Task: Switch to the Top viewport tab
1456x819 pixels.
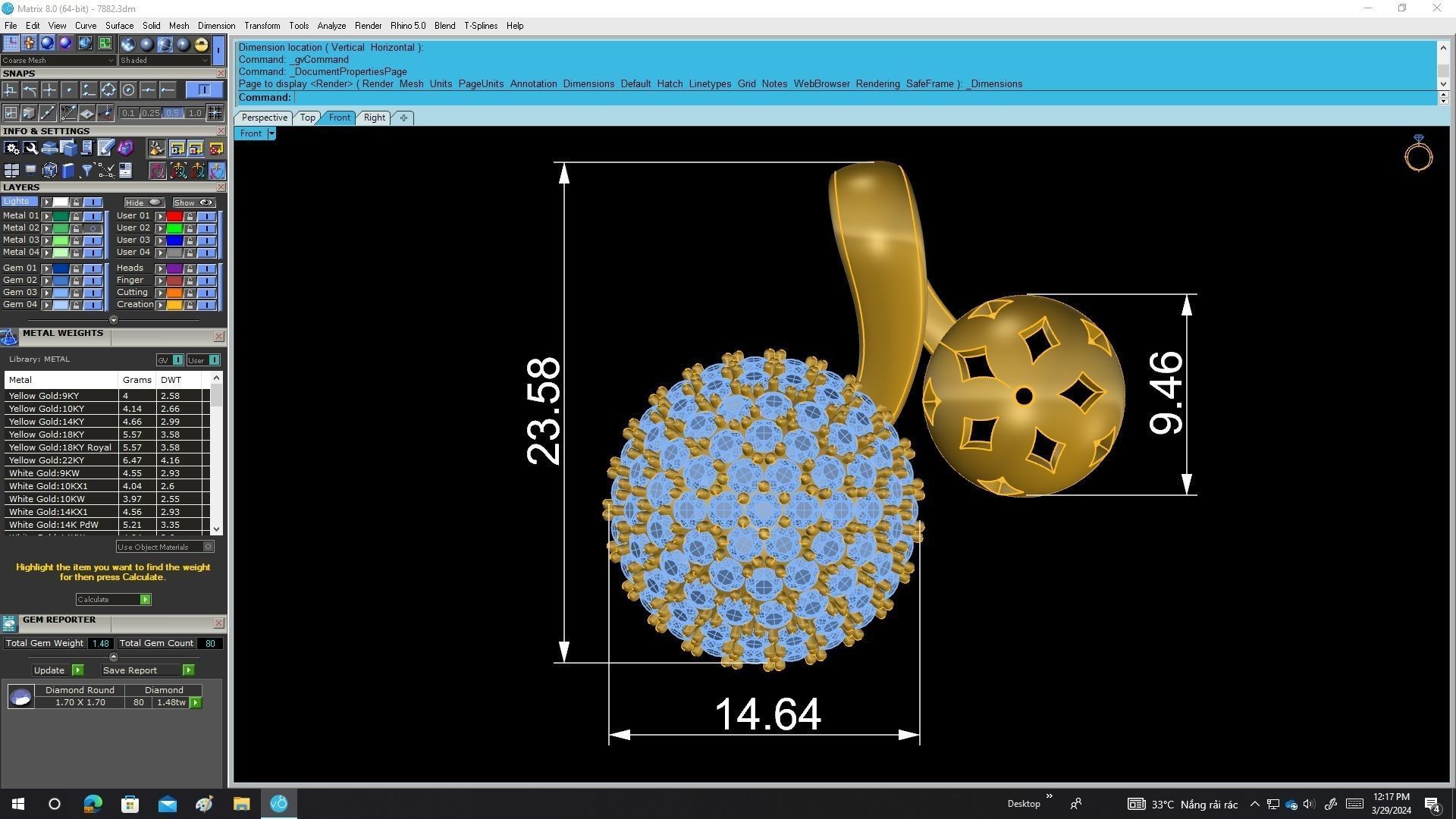Action: coord(307,118)
